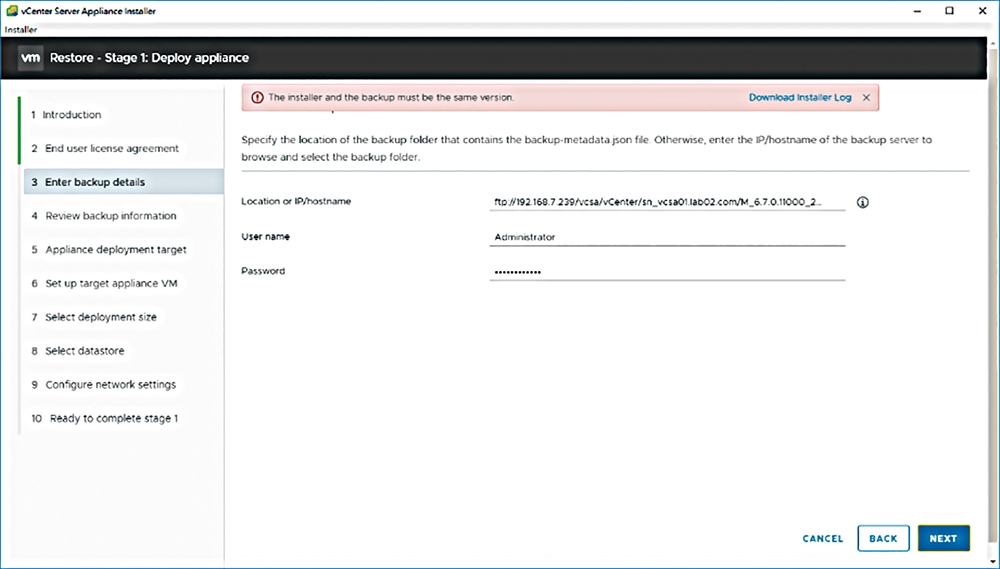1000x569 pixels.
Task: Click the backup folder instruction paragraph
Action: click(x=587, y=148)
